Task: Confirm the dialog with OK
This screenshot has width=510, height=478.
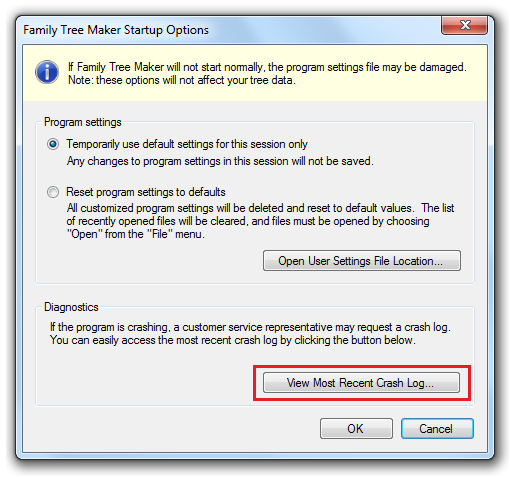Action: 356,429
